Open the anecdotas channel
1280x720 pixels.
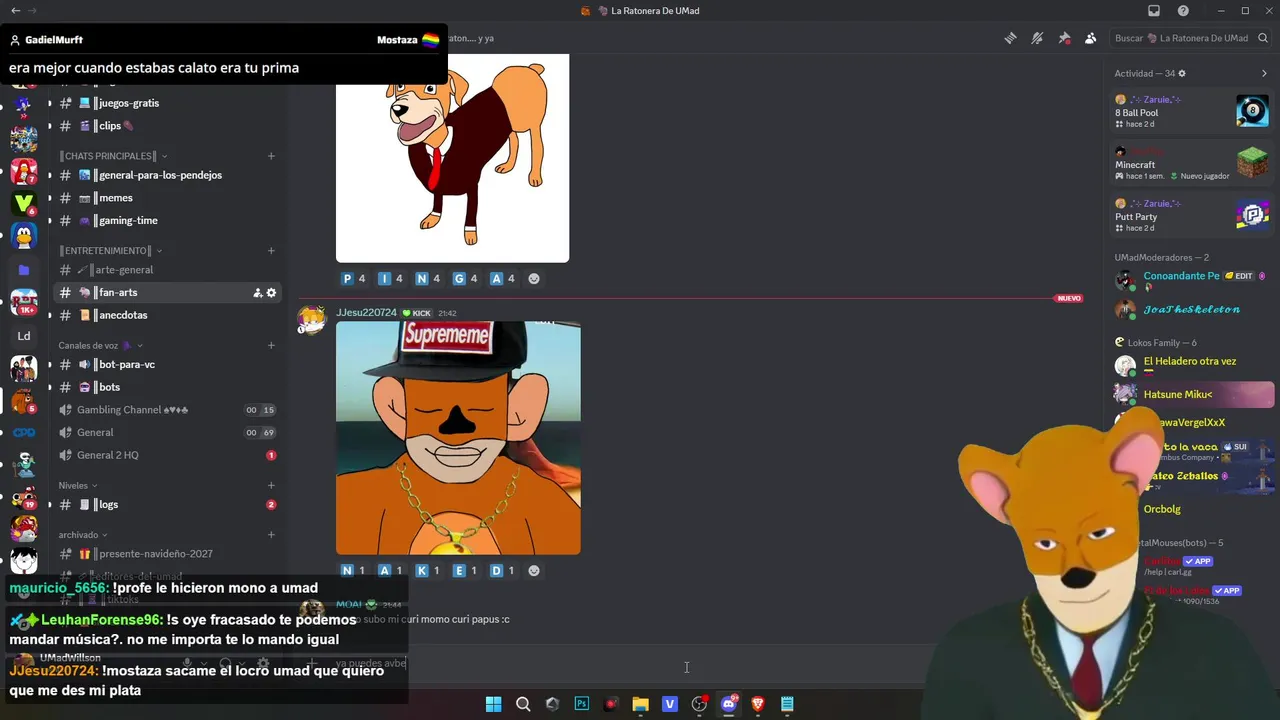pyautogui.click(x=168, y=315)
